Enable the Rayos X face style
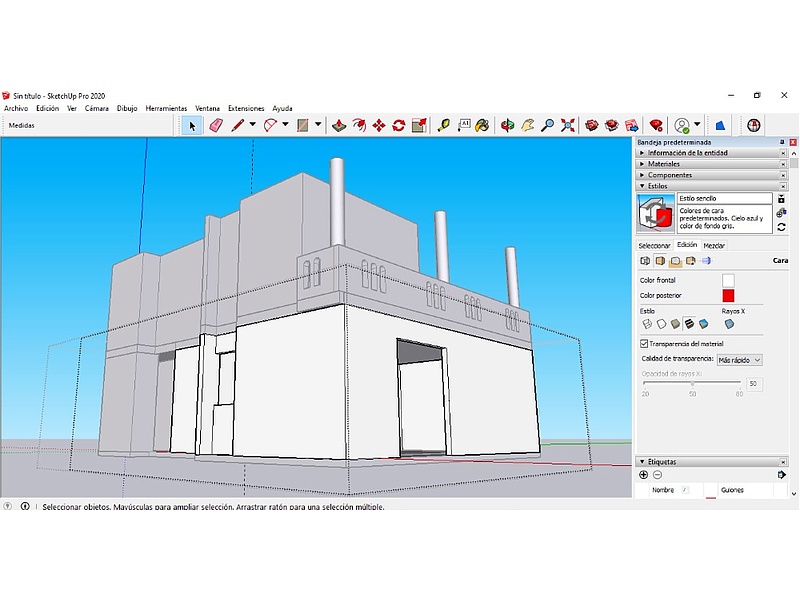 coord(729,324)
